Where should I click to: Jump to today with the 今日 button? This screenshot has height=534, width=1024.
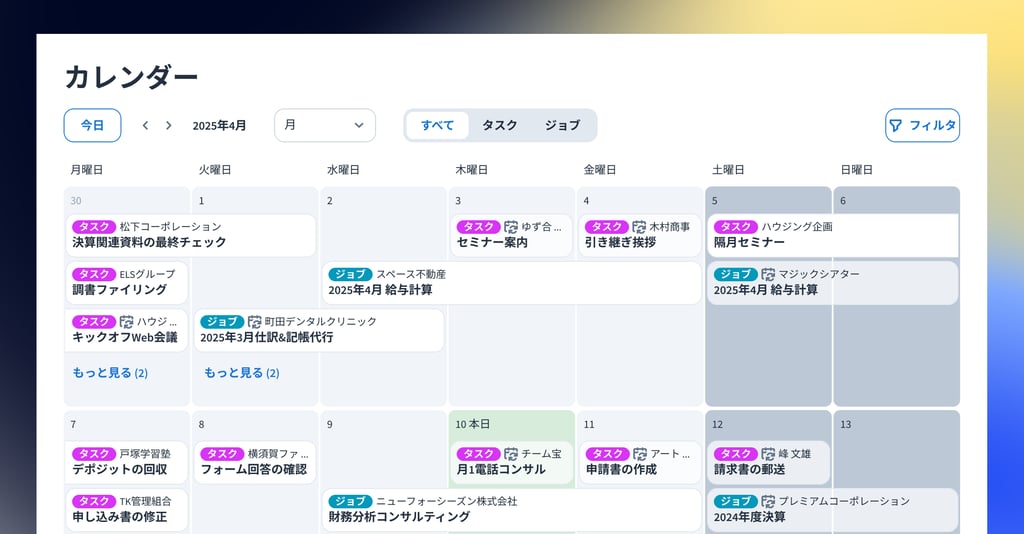tap(92, 126)
